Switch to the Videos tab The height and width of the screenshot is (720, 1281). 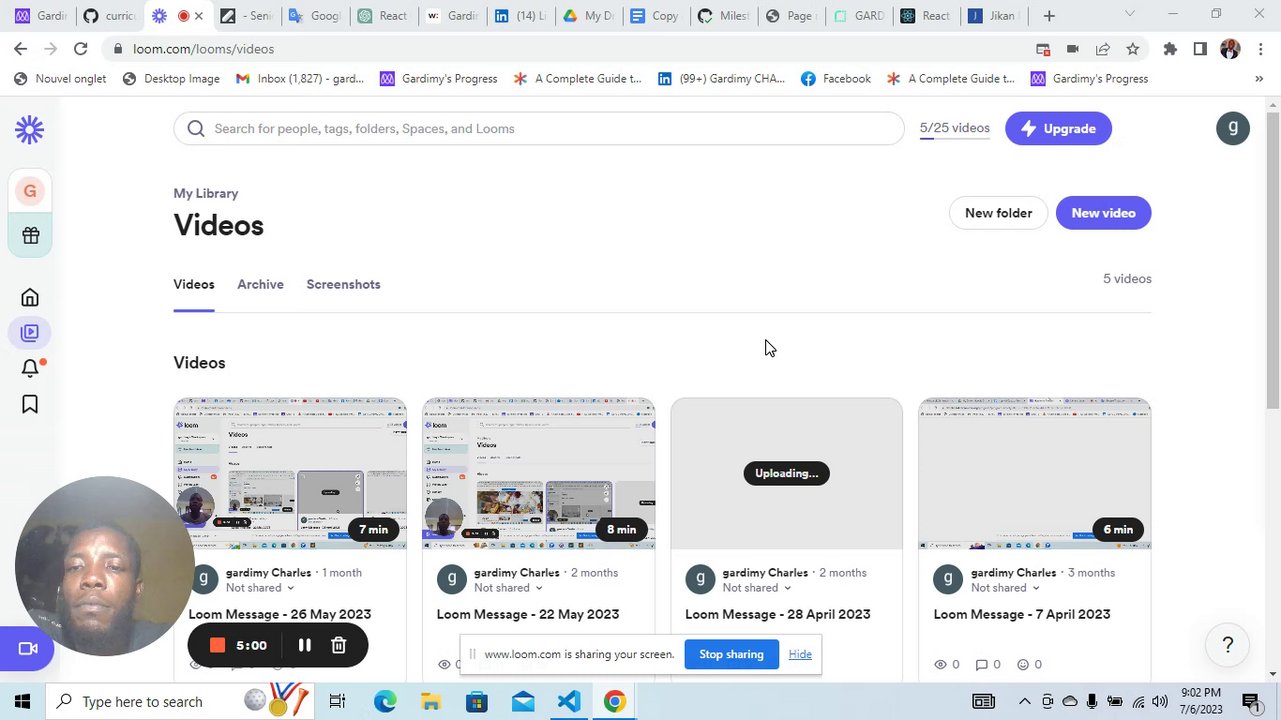194,285
